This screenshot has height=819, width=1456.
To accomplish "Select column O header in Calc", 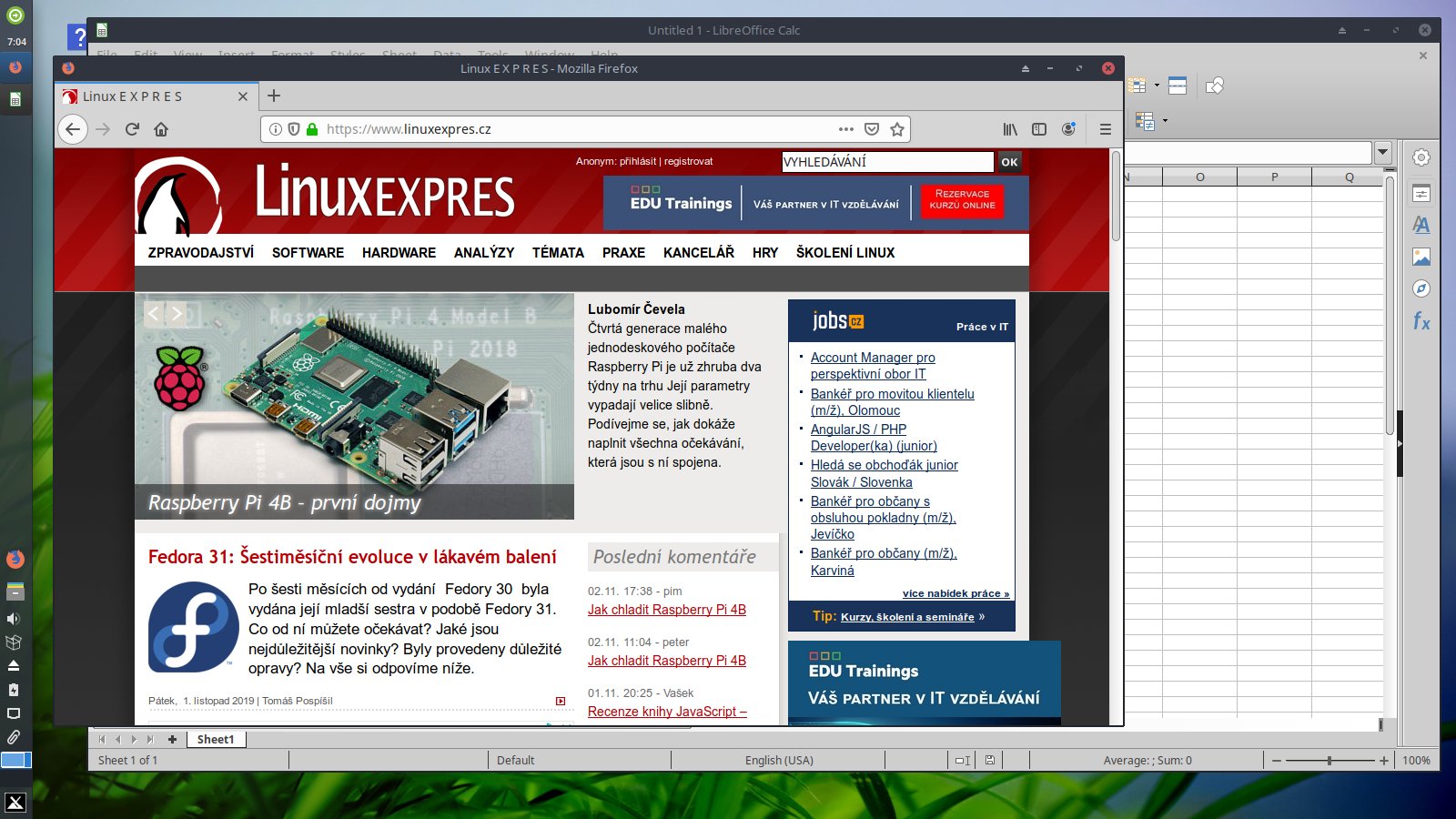I will tap(1199, 177).
